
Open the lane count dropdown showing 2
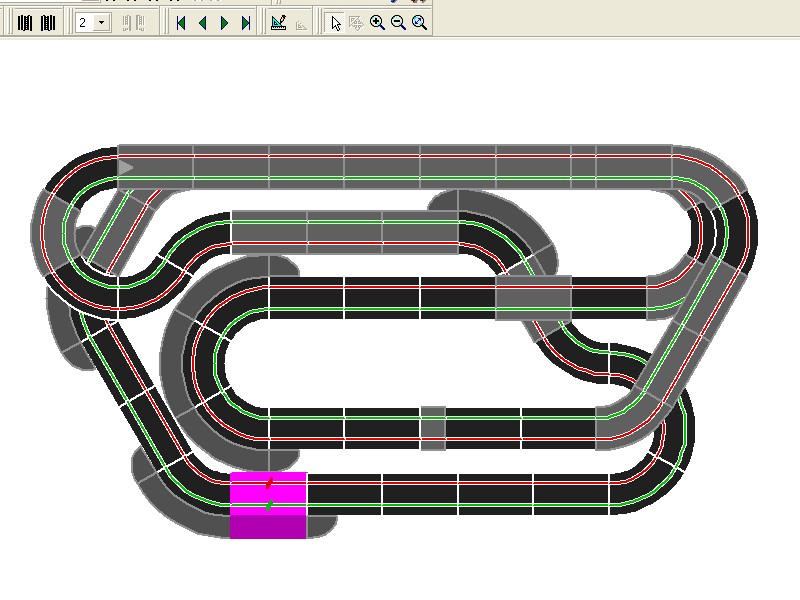click(92, 23)
